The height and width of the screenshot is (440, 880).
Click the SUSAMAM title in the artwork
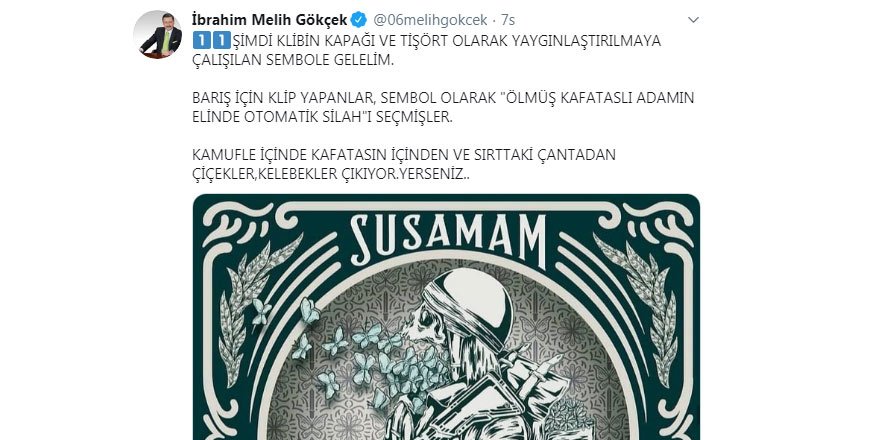tap(448, 240)
